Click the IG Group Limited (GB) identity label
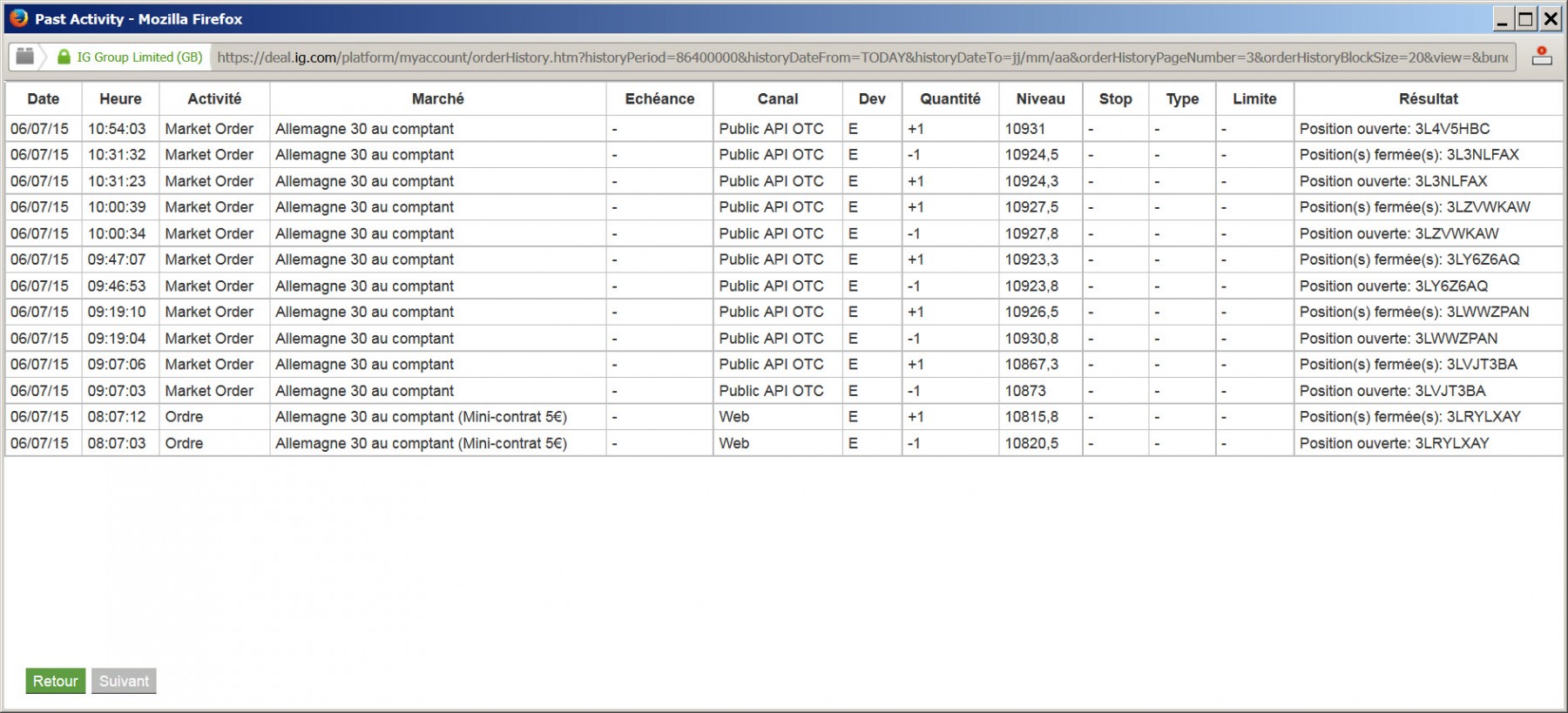Image resolution: width=1568 pixels, height=713 pixels. point(139,57)
